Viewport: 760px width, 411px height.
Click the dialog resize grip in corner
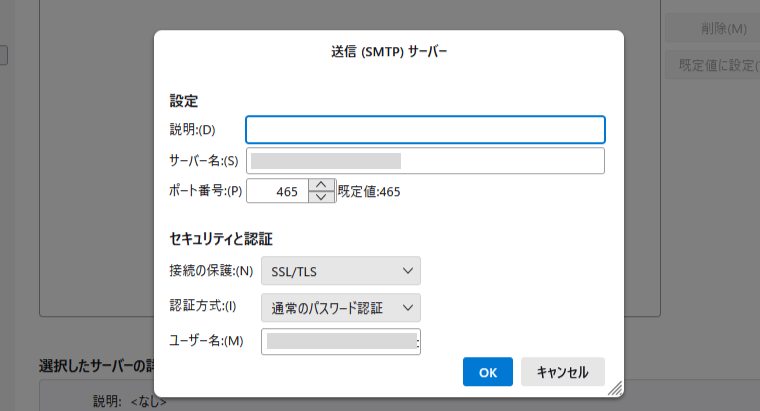pyautogui.click(x=615, y=387)
